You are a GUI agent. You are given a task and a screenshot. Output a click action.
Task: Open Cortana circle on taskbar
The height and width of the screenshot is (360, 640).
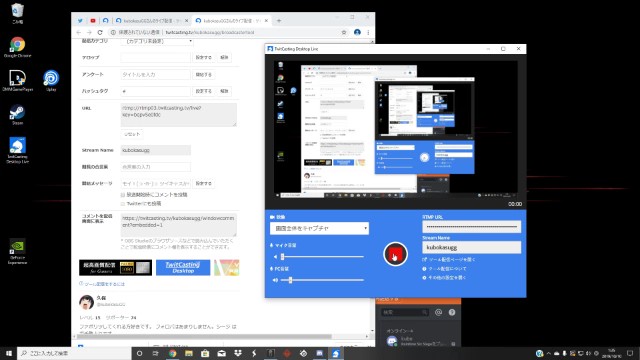click(x=139, y=353)
